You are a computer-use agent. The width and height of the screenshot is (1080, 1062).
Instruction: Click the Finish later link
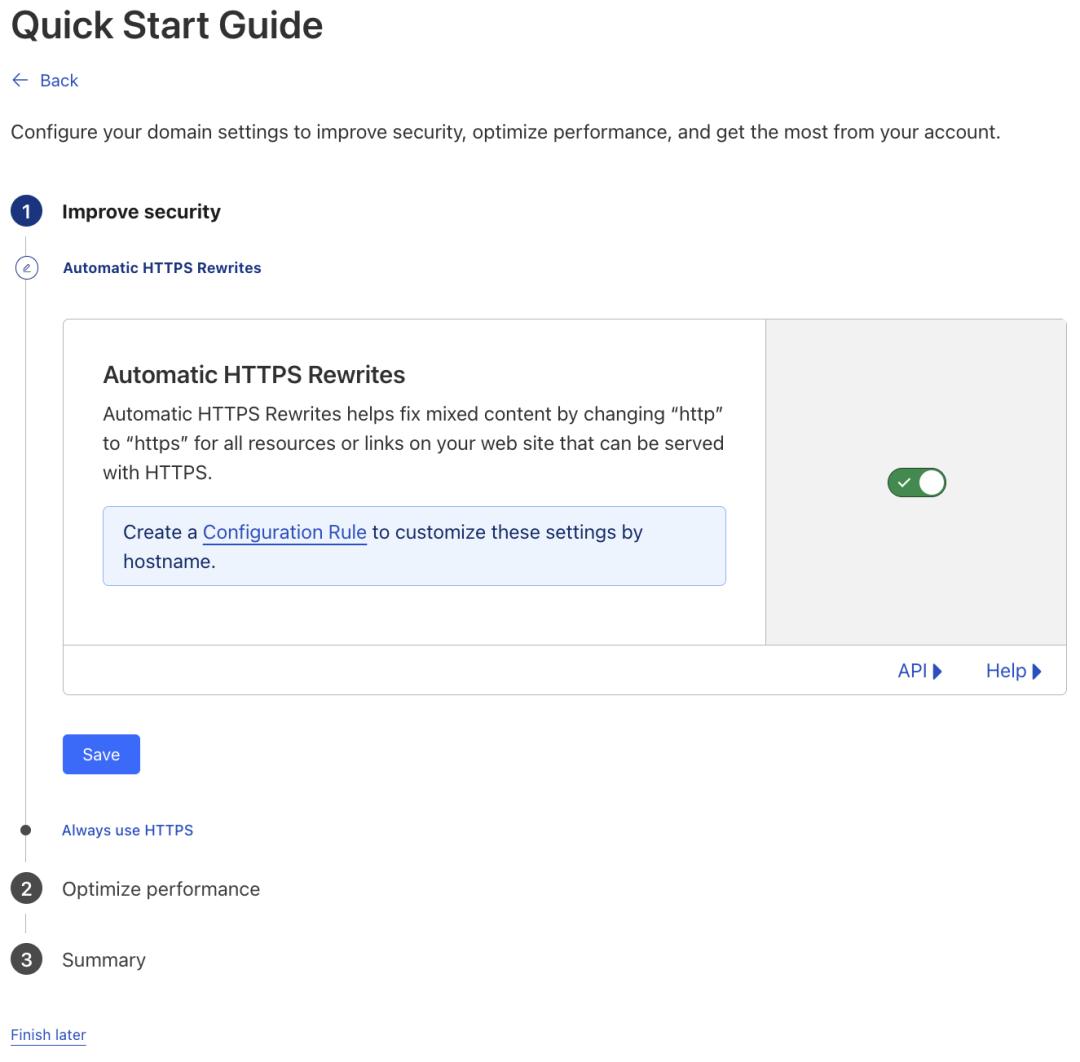tap(48, 1035)
